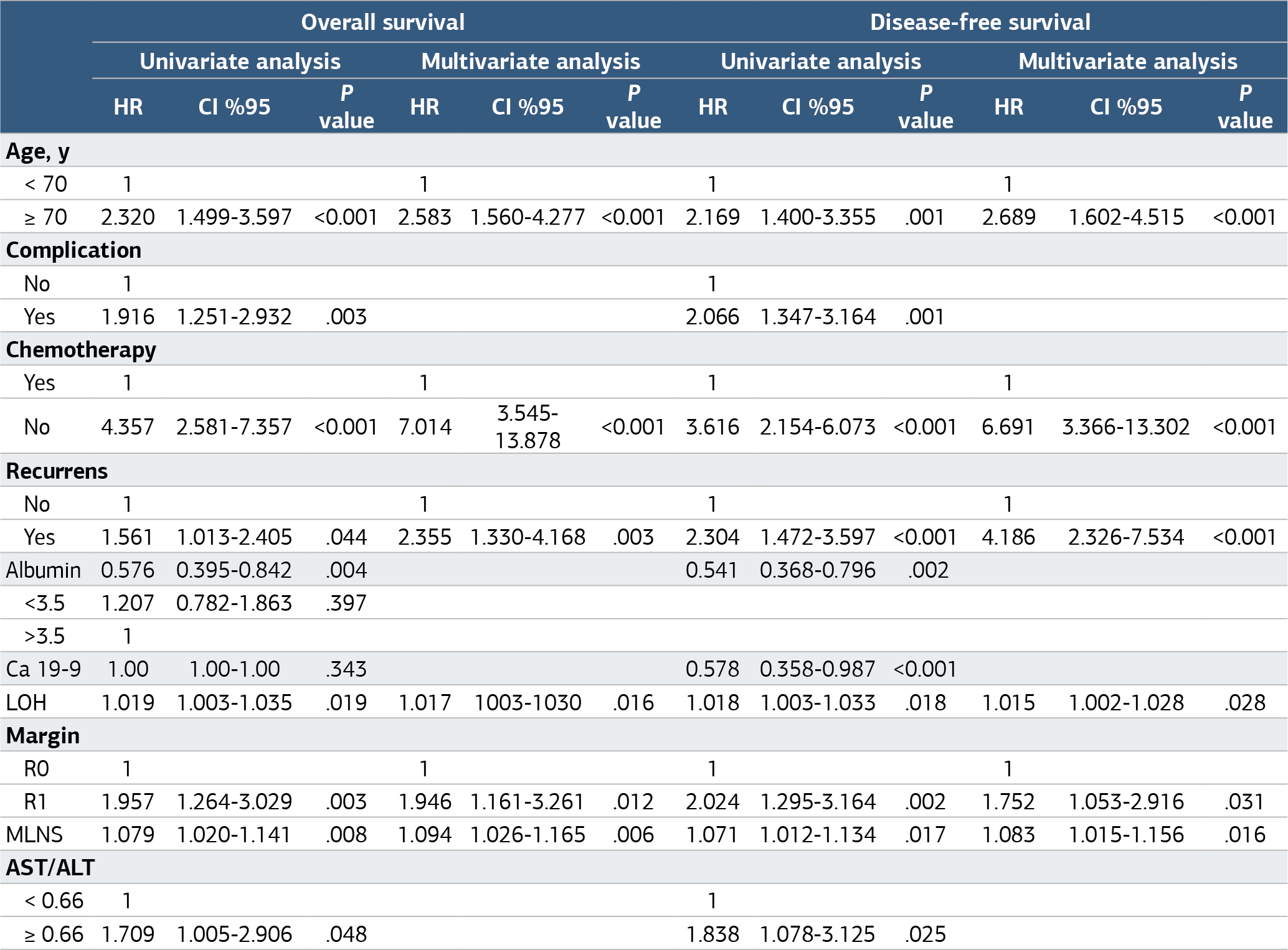Click the MLNS hazard ratio 1.094
The width and height of the screenshot is (1288, 950).
point(425,835)
